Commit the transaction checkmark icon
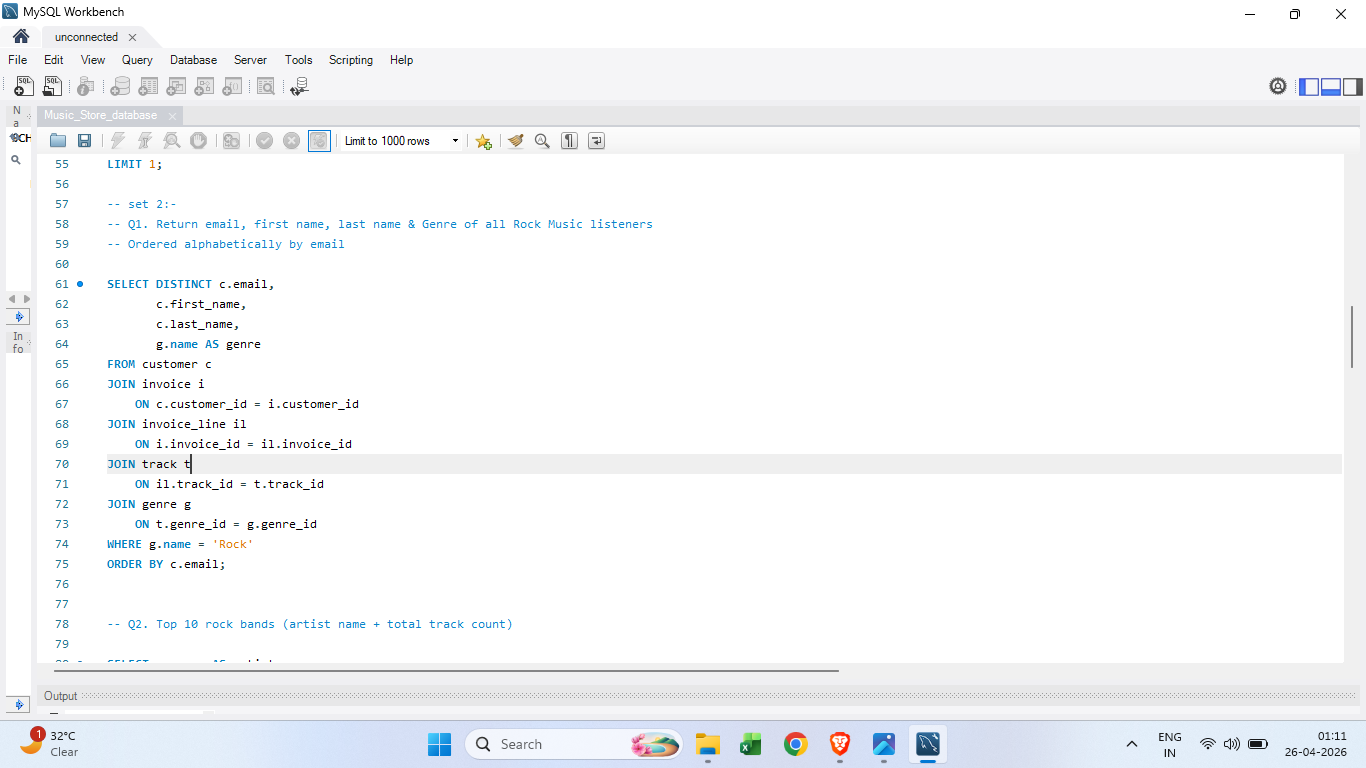1366x768 pixels. pos(264,141)
